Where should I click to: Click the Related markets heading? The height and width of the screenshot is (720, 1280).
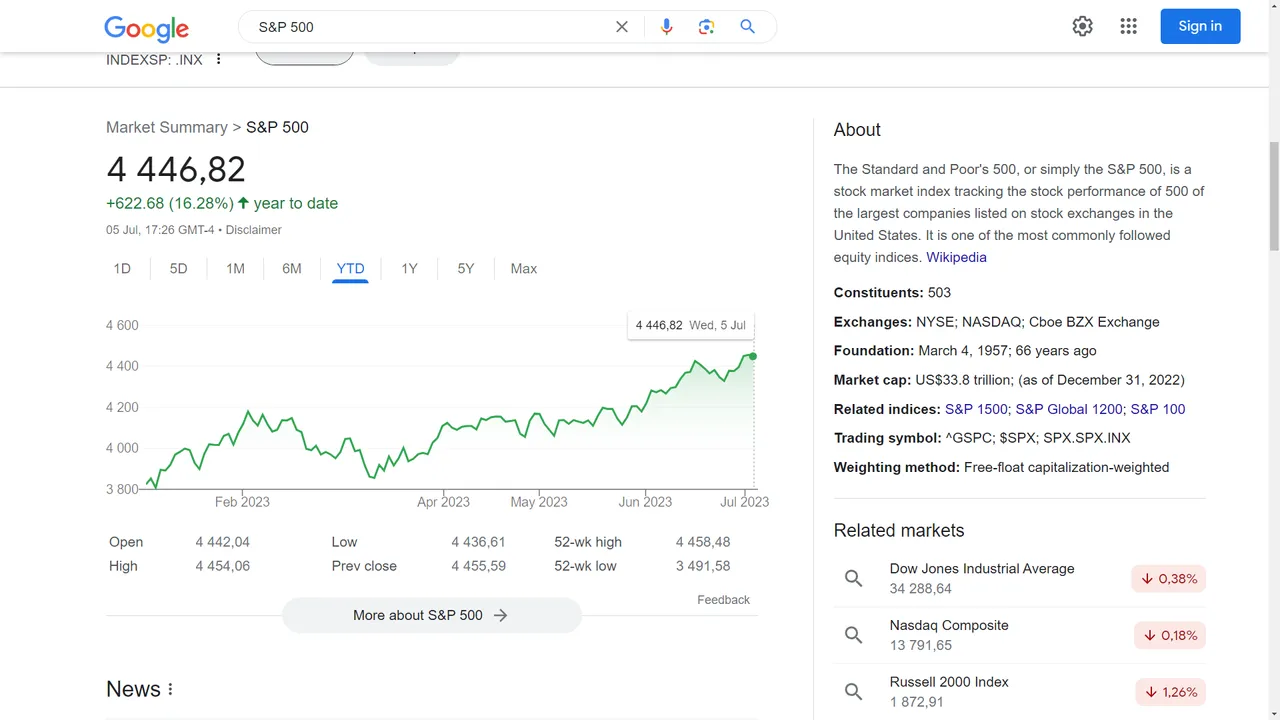click(899, 531)
